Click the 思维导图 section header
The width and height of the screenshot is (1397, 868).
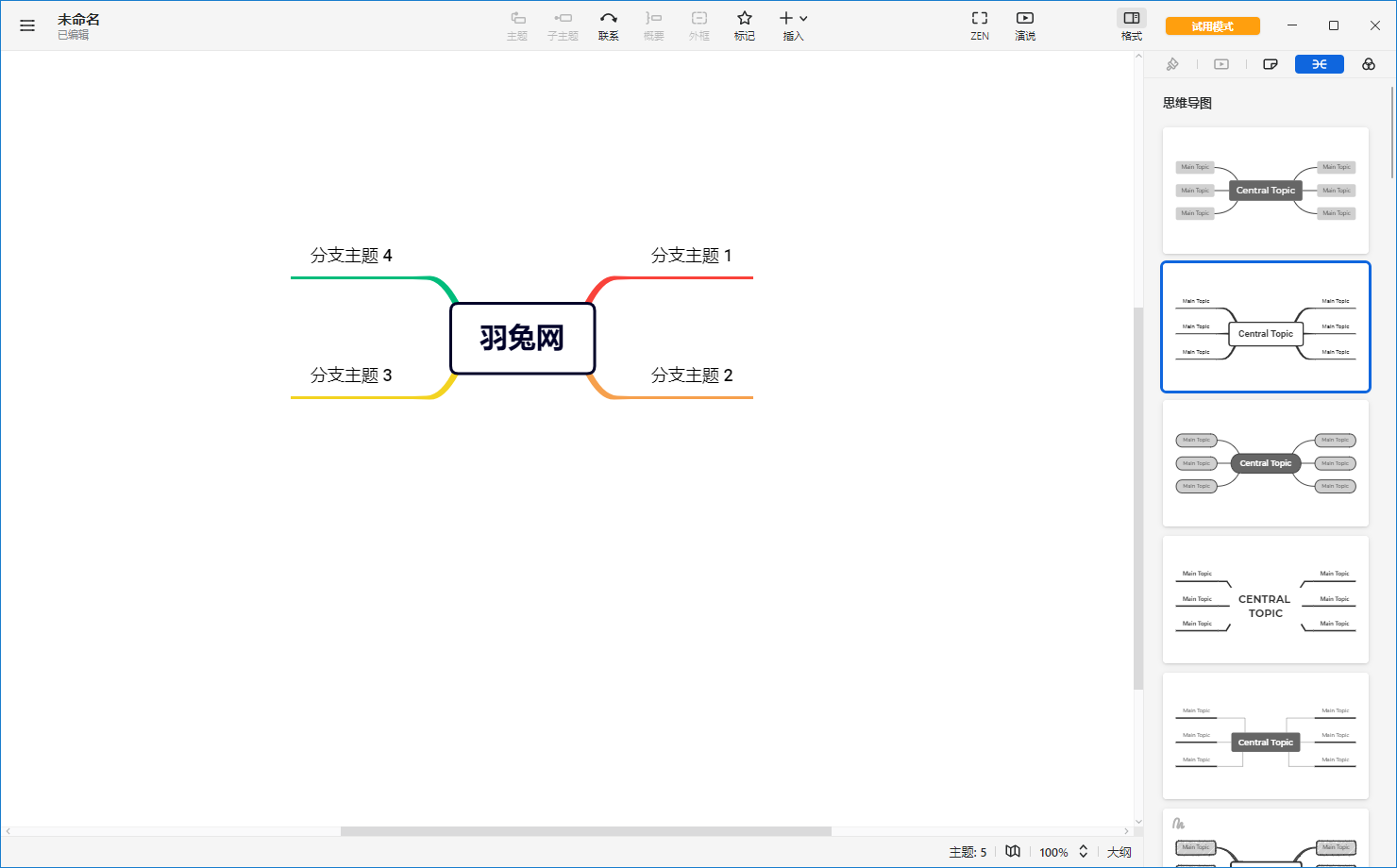(1187, 103)
